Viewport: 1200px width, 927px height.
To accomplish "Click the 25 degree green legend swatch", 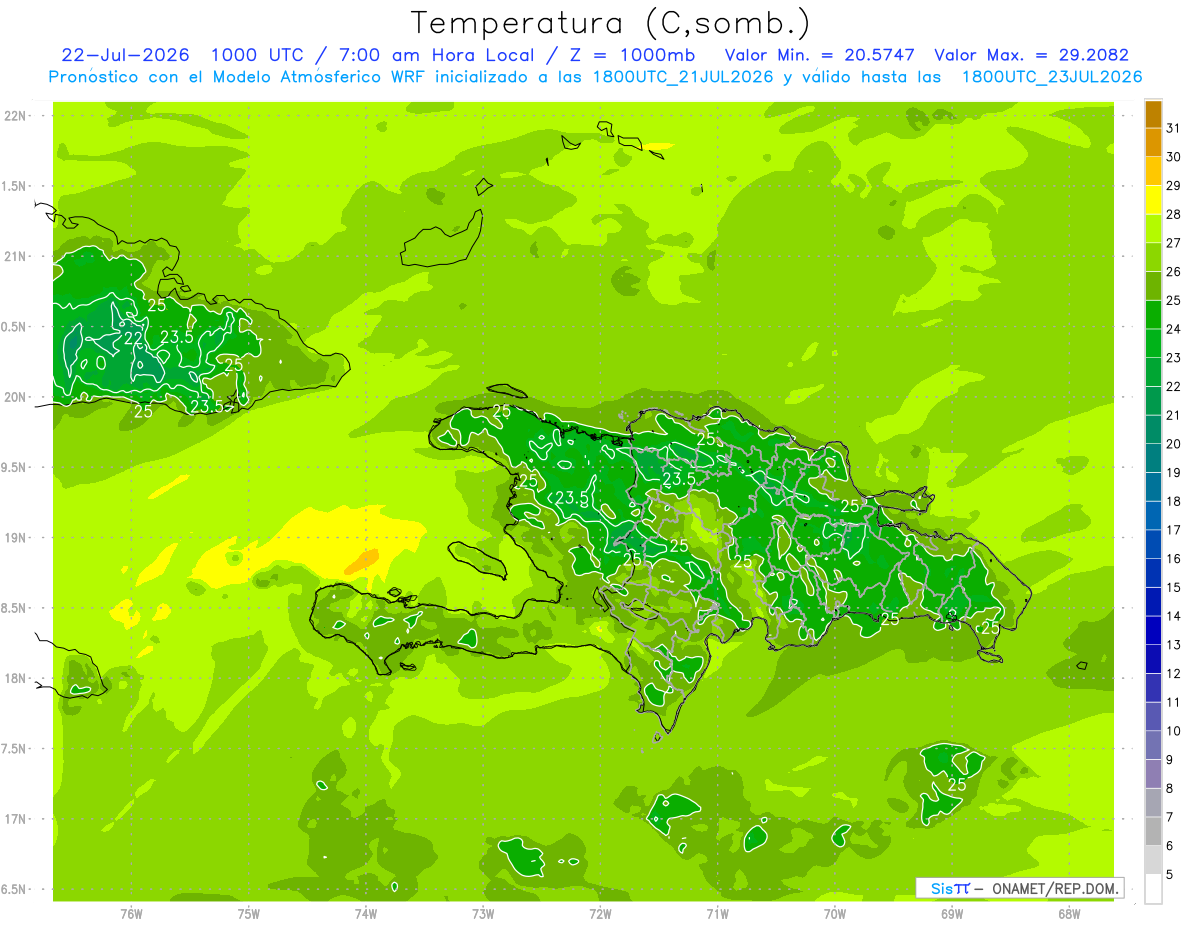I will click(x=1153, y=286).
